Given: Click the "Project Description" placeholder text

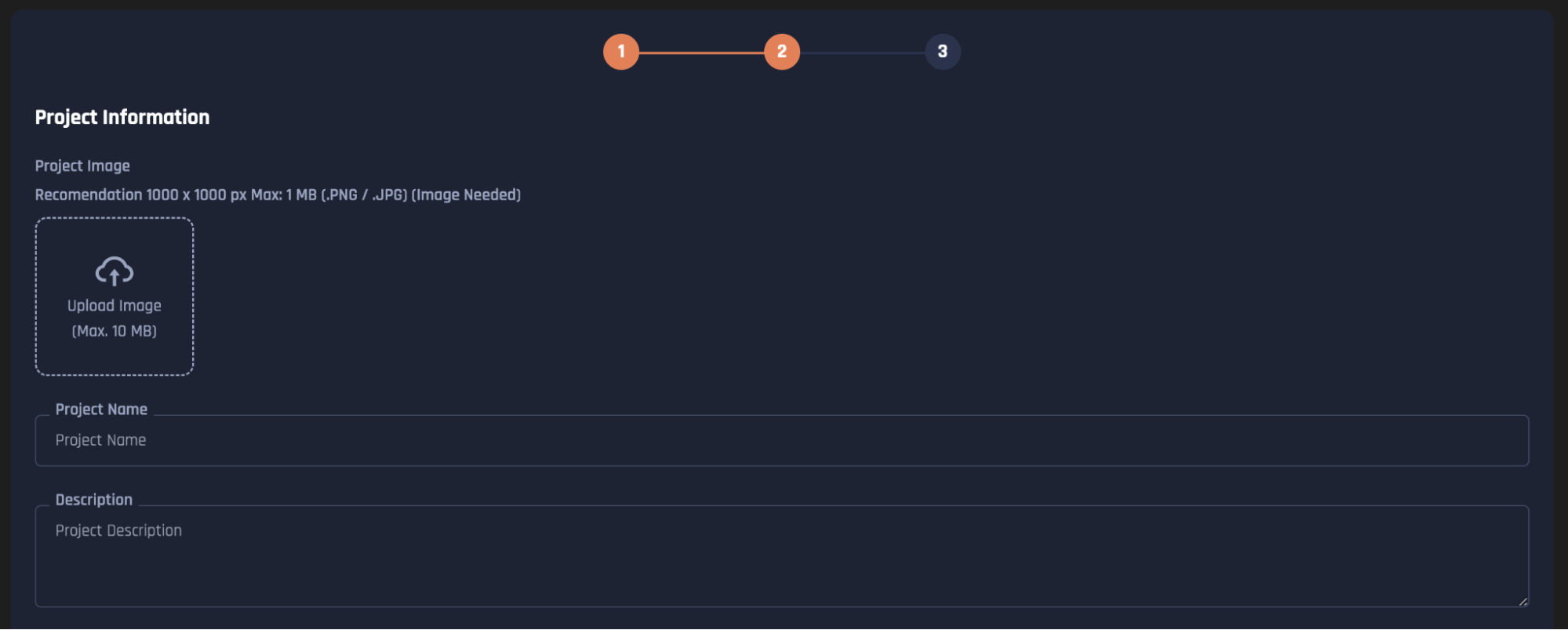Looking at the screenshot, I should click(x=118, y=530).
